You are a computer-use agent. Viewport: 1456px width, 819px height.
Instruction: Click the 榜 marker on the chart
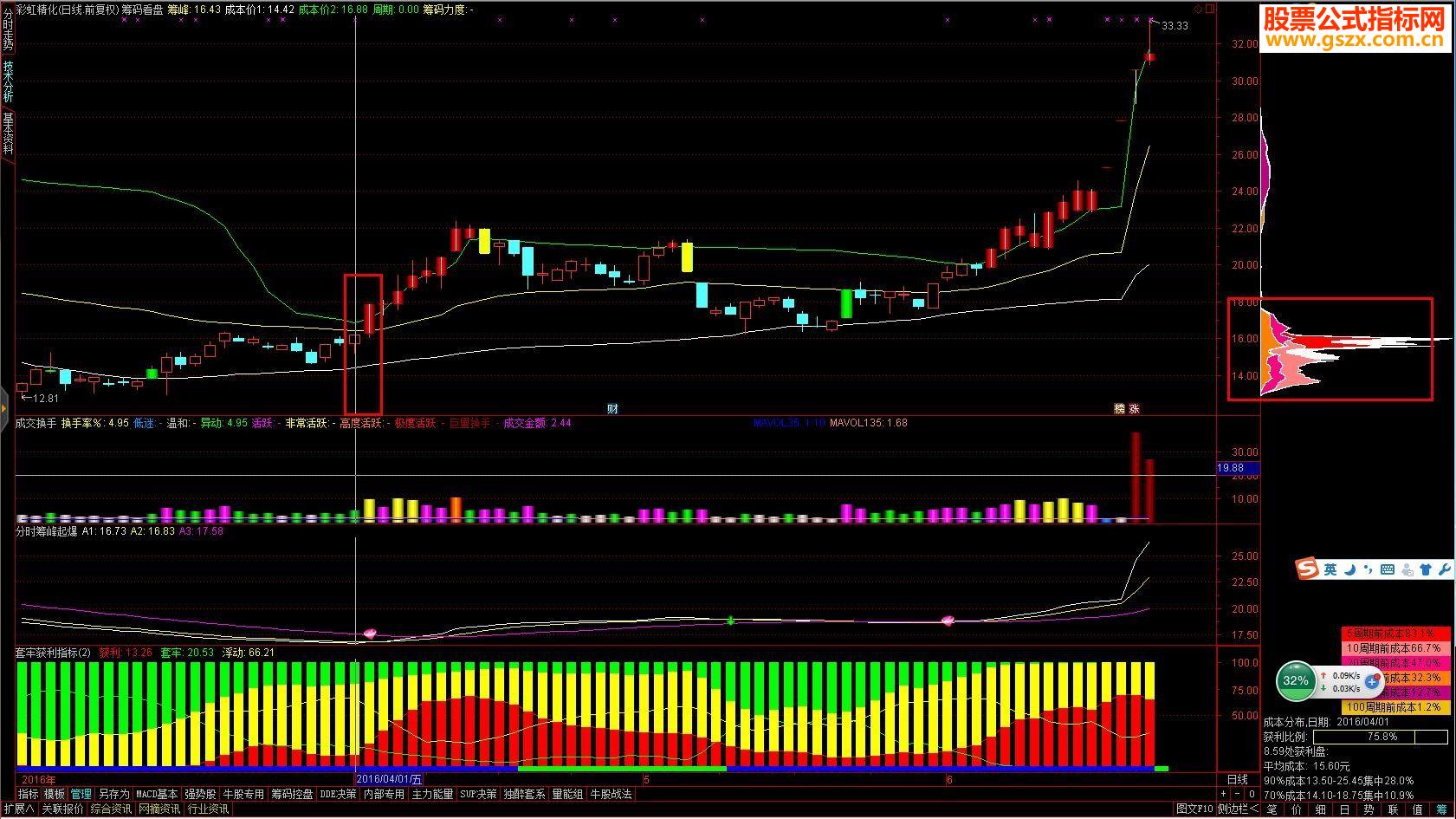[1119, 409]
